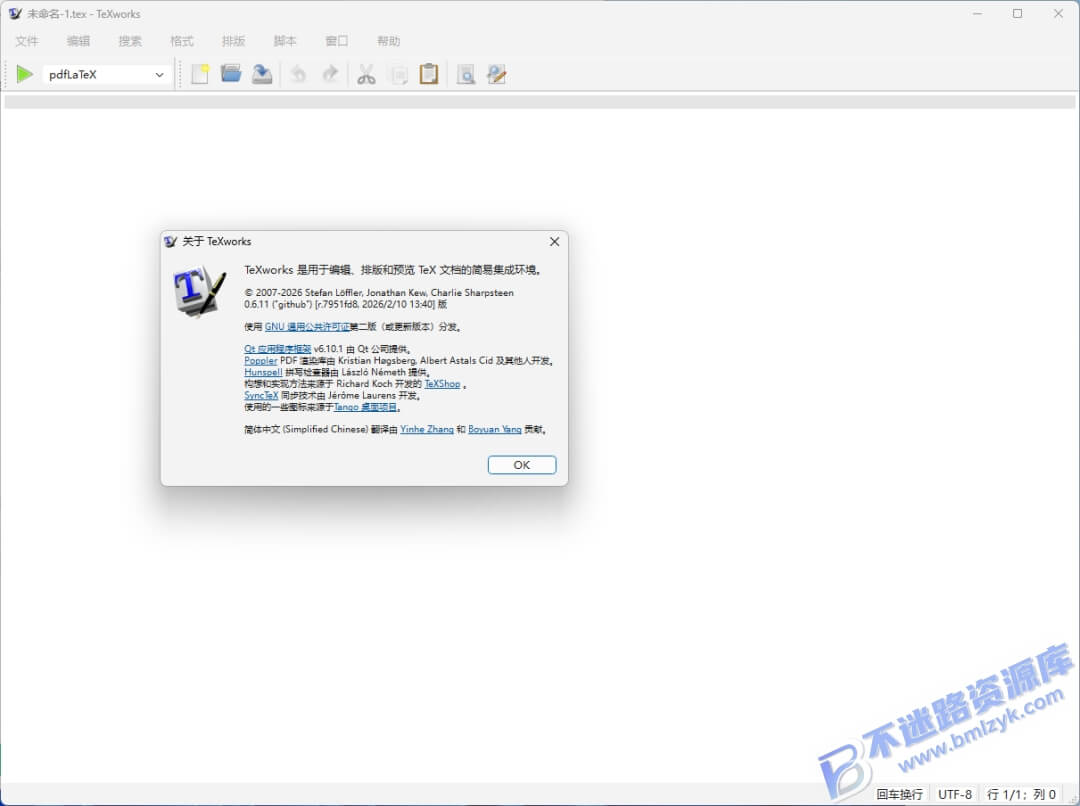Click the Find magnifier icon
The height and width of the screenshot is (806, 1080).
coord(466,74)
